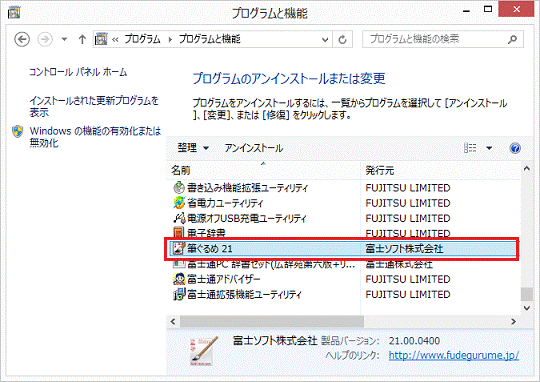This screenshot has width=540, height=382.
Task: Click the vertical scrollbar up arrow
Action: pos(527,169)
